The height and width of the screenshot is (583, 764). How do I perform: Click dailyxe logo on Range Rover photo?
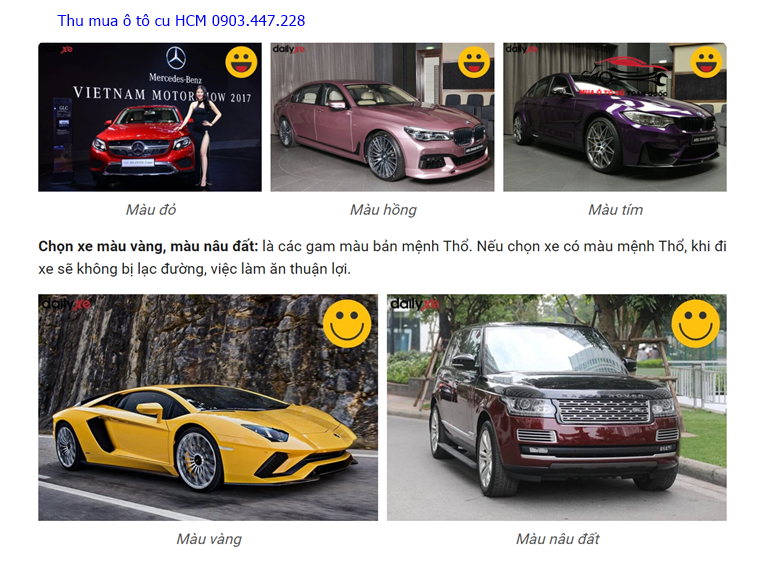tap(415, 304)
